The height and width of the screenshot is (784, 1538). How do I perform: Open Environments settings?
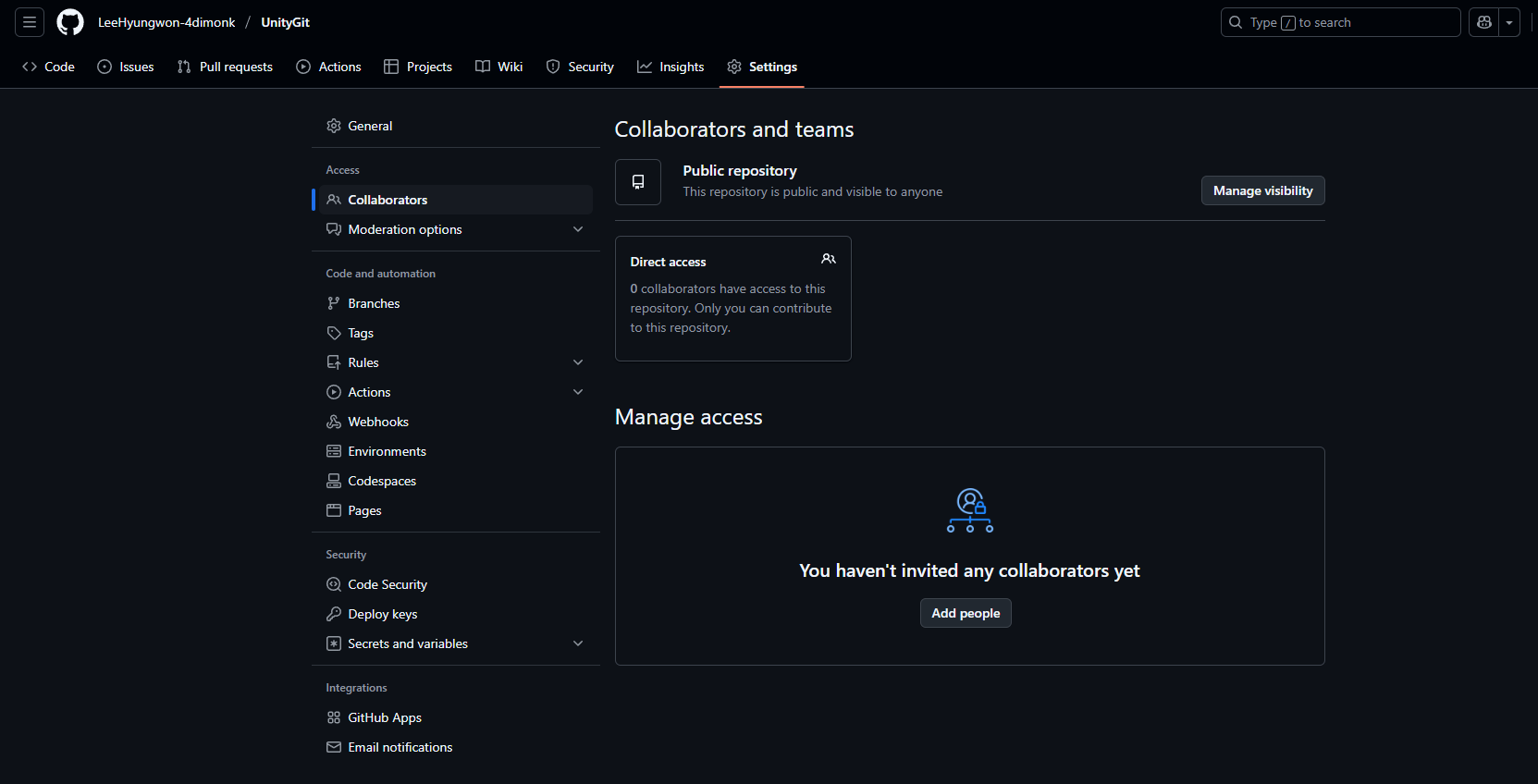coord(456,451)
